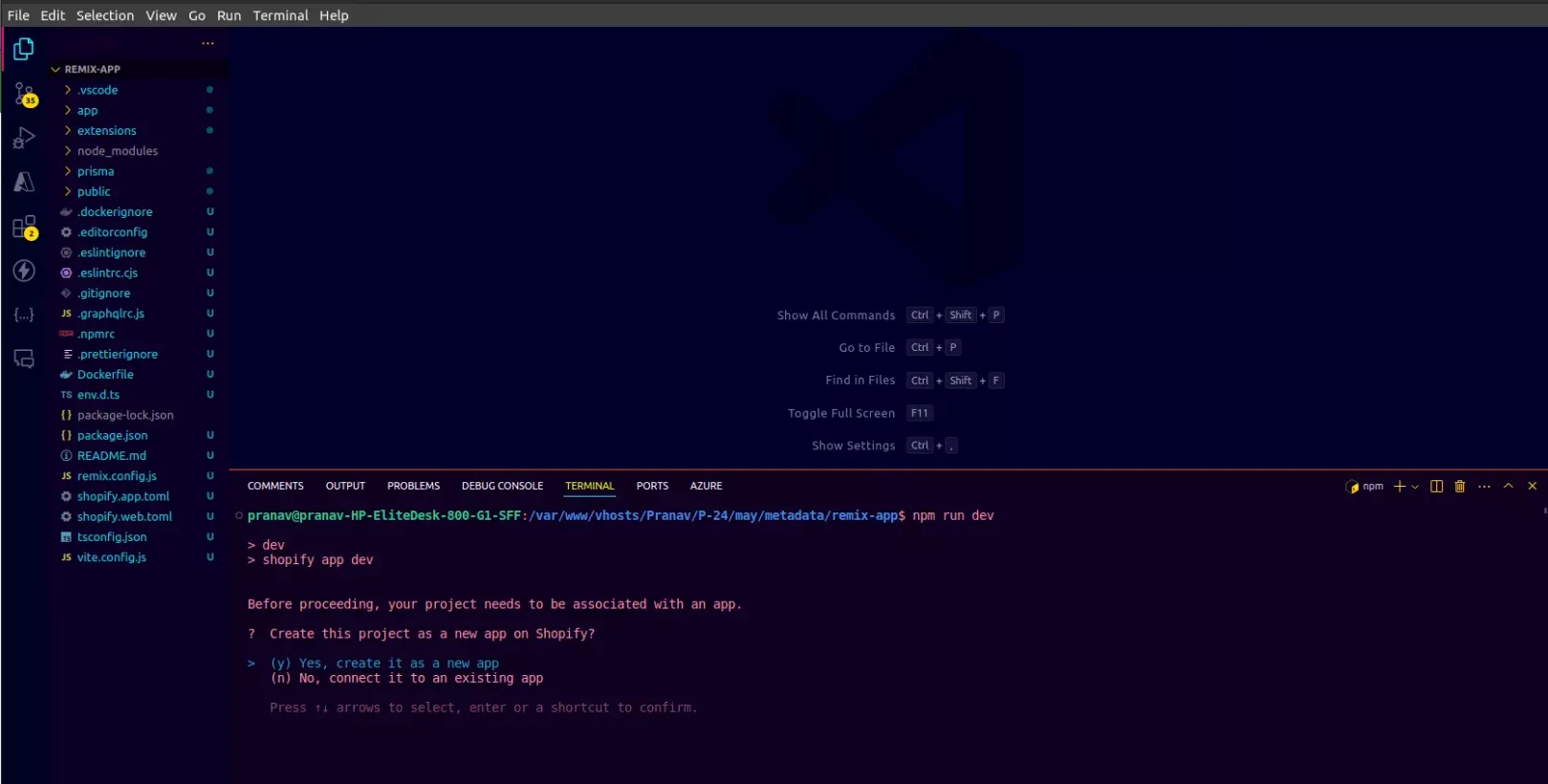Kill terminal with trash icon
This screenshot has width=1548, height=784.
(x=1460, y=486)
